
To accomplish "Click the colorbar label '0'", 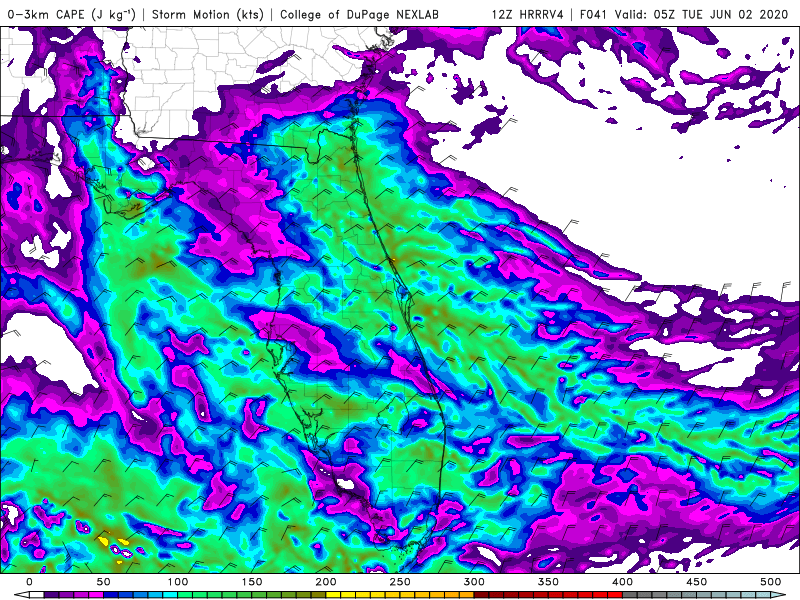I will (29, 582).
